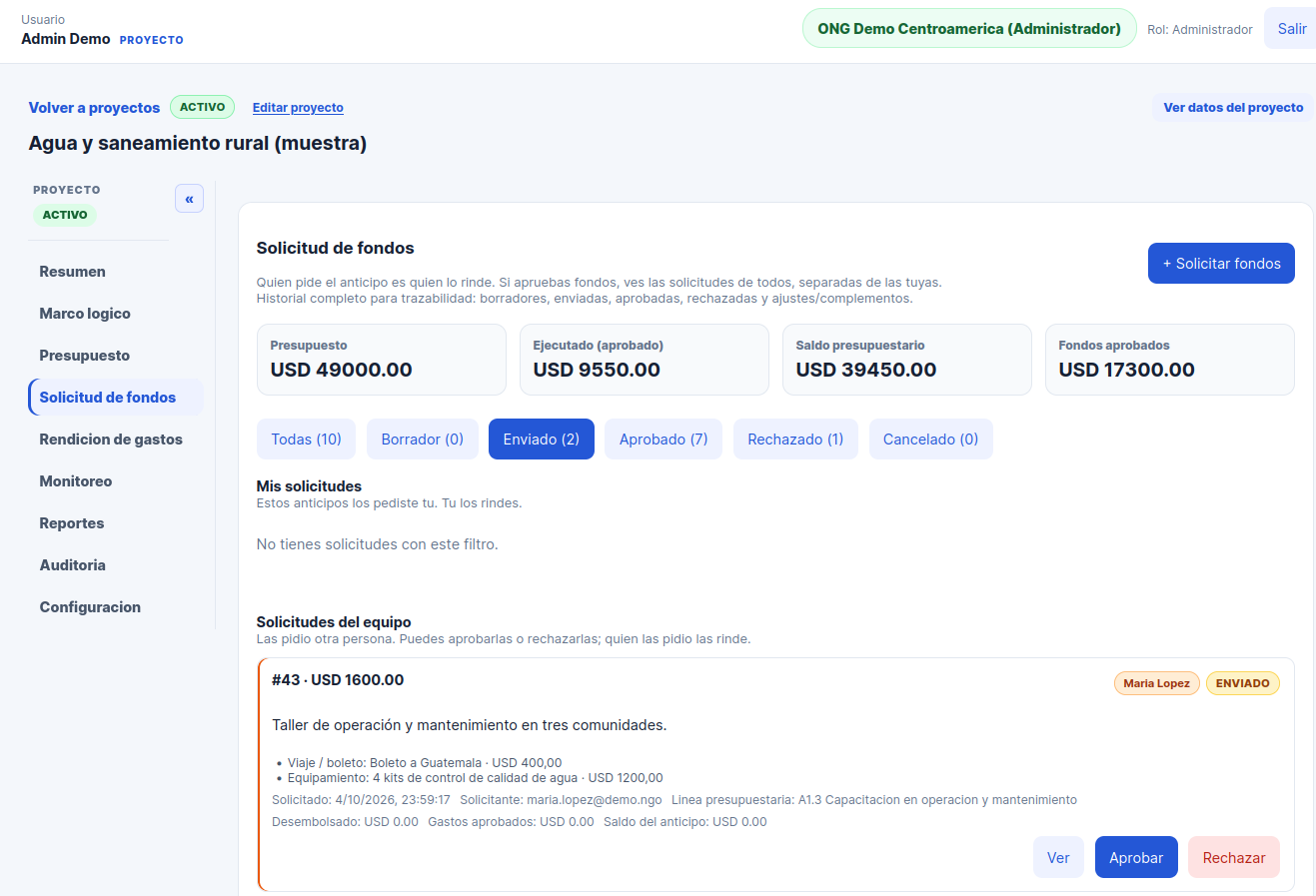Click the Admin Demo user name
The height and width of the screenshot is (896, 1316).
(66, 39)
